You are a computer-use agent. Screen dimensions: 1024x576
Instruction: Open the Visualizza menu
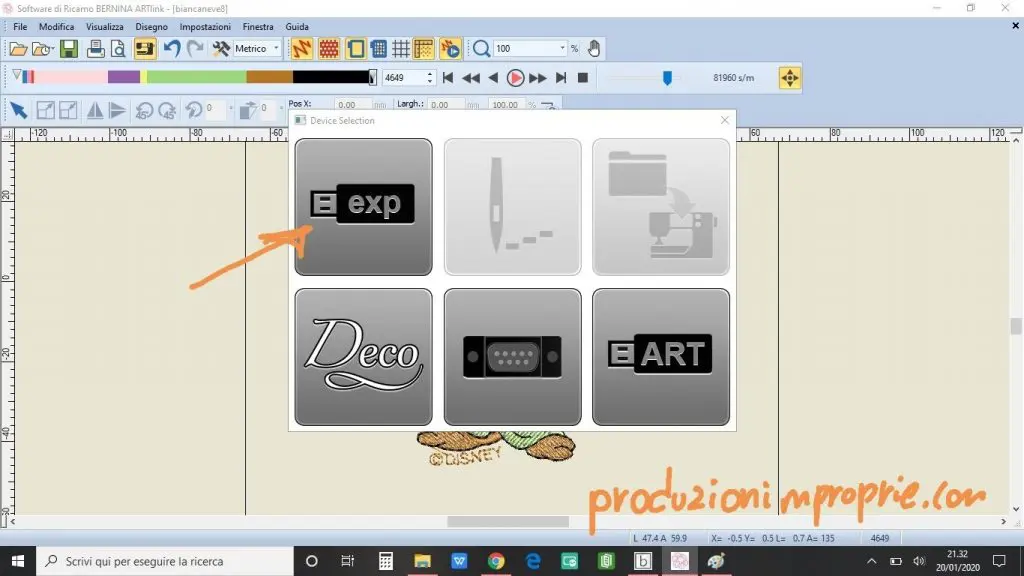(x=104, y=27)
